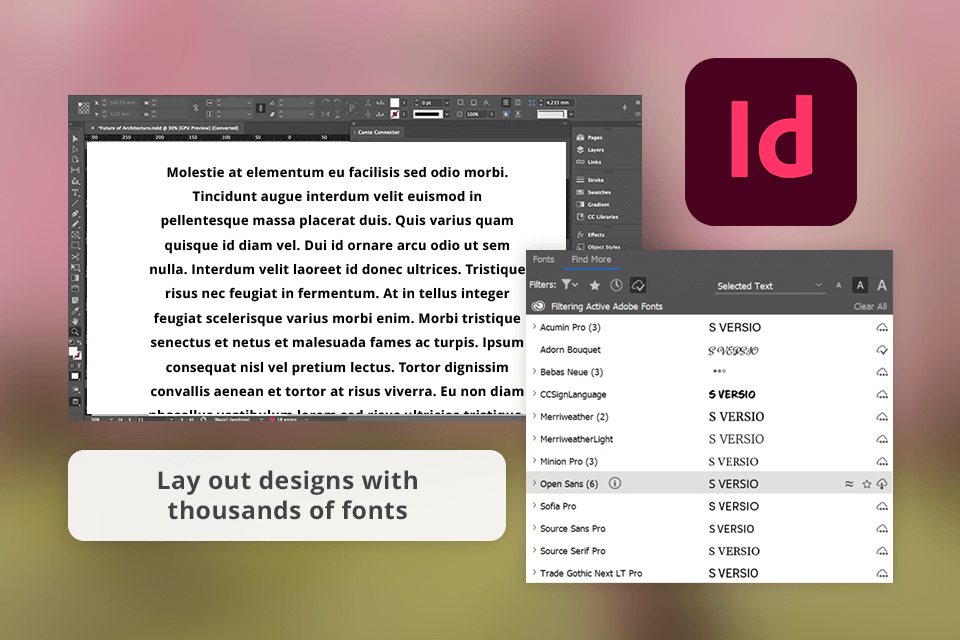This screenshot has width=960, height=640.
Task: Show info for Open Sans font
Action: (615, 483)
